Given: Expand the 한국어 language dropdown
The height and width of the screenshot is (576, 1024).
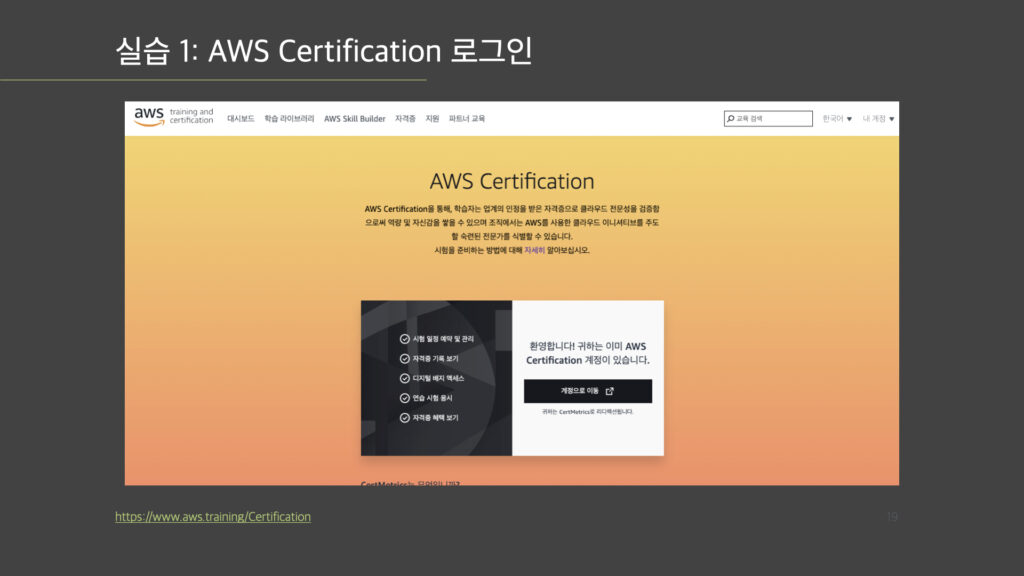Looking at the screenshot, I should click(837, 119).
